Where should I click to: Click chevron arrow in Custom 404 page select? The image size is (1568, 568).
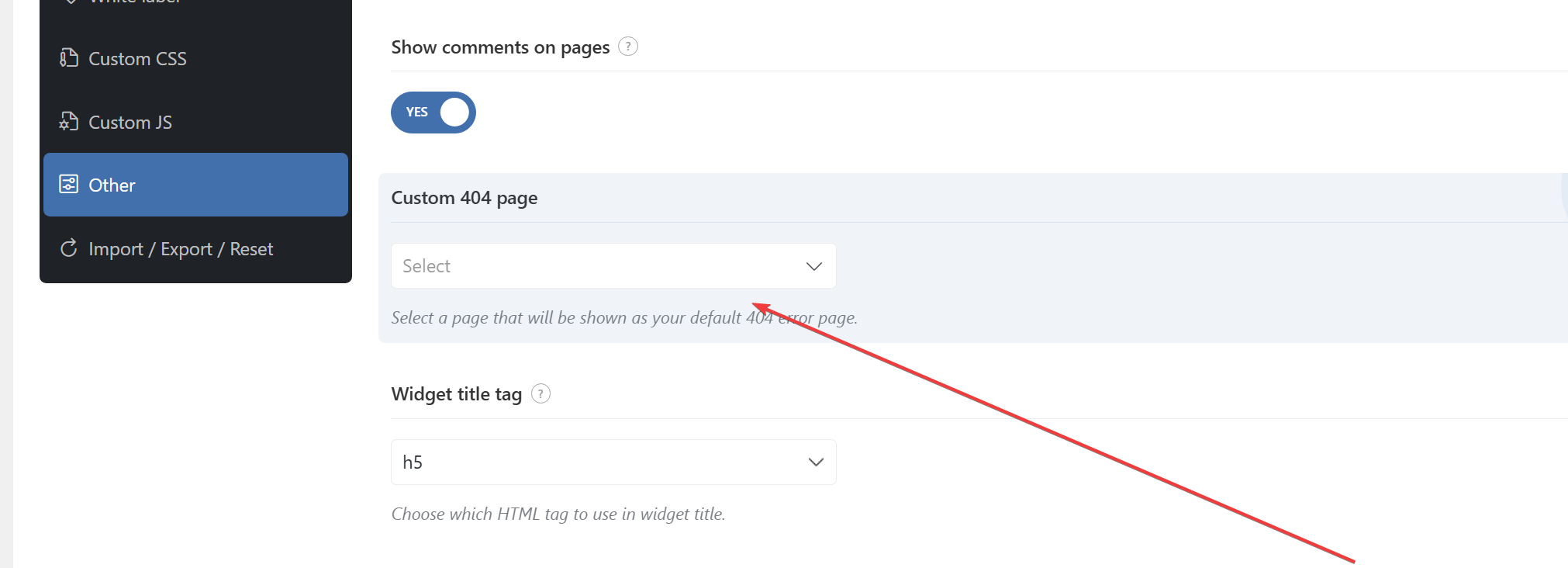pyautogui.click(x=813, y=266)
